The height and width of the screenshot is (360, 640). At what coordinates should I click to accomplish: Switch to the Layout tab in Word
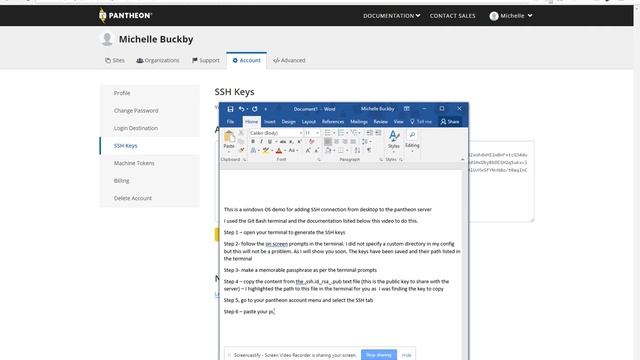click(x=309, y=122)
